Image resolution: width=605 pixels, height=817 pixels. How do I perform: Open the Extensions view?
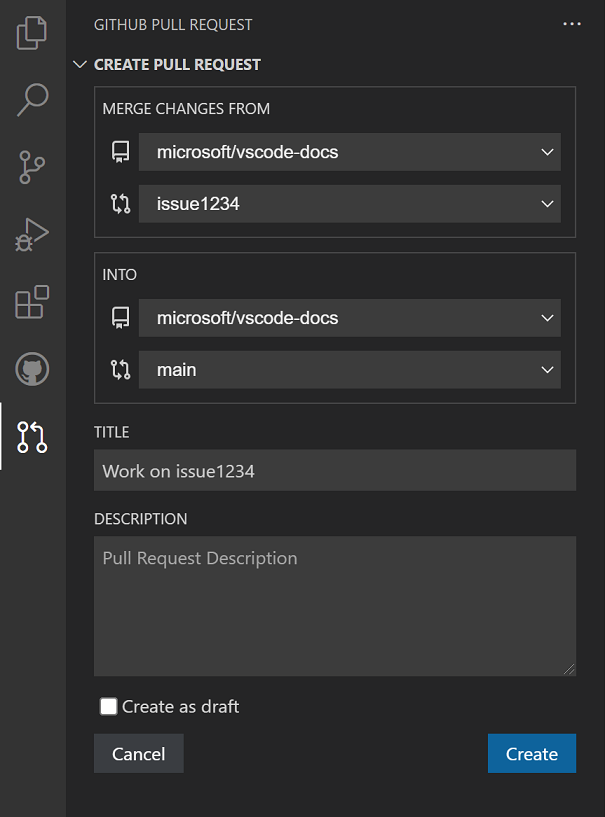coord(31,301)
